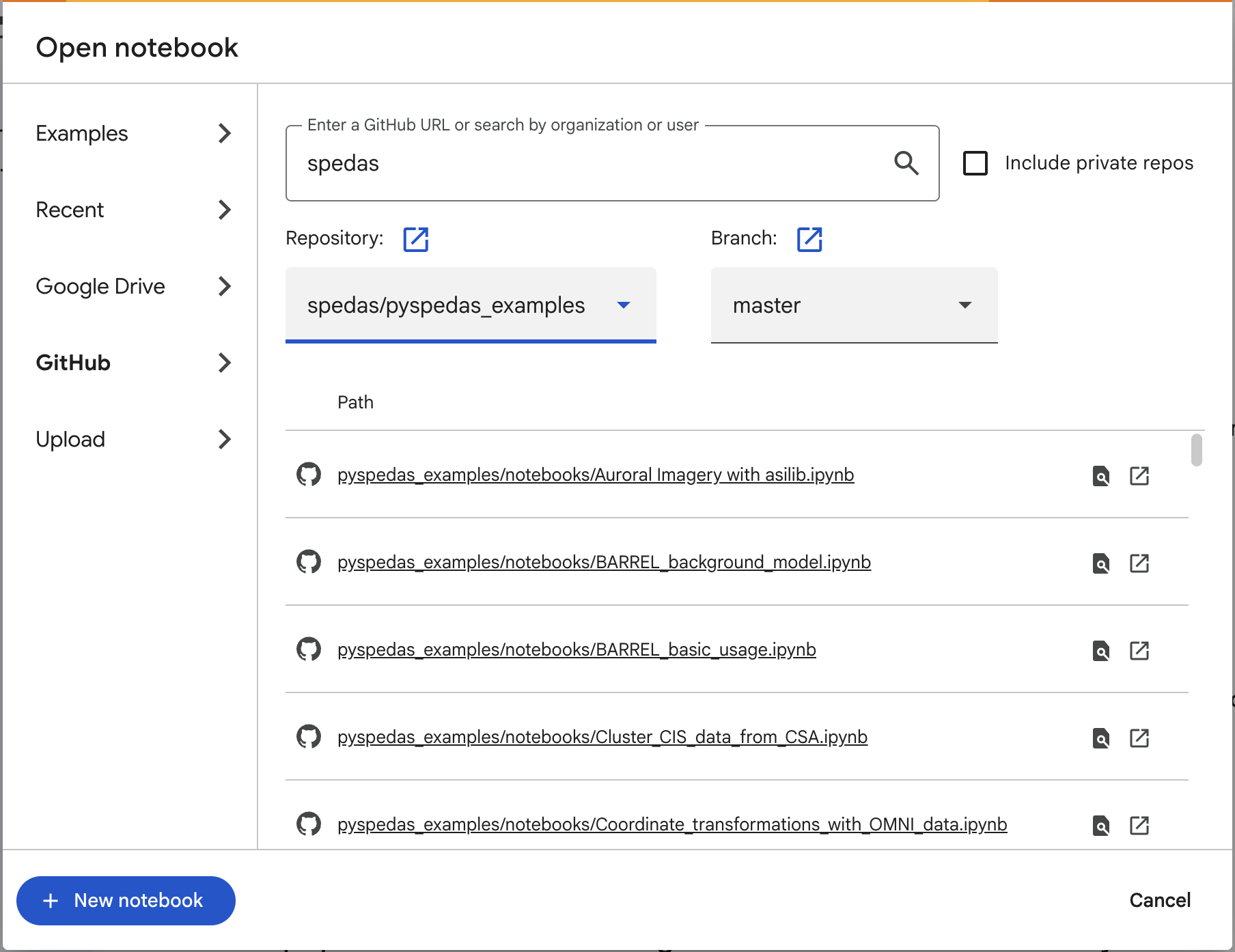Open Cluster_CIS_data_from_CSA notebook in new tab icon
The height and width of the screenshot is (952, 1235).
click(1139, 738)
